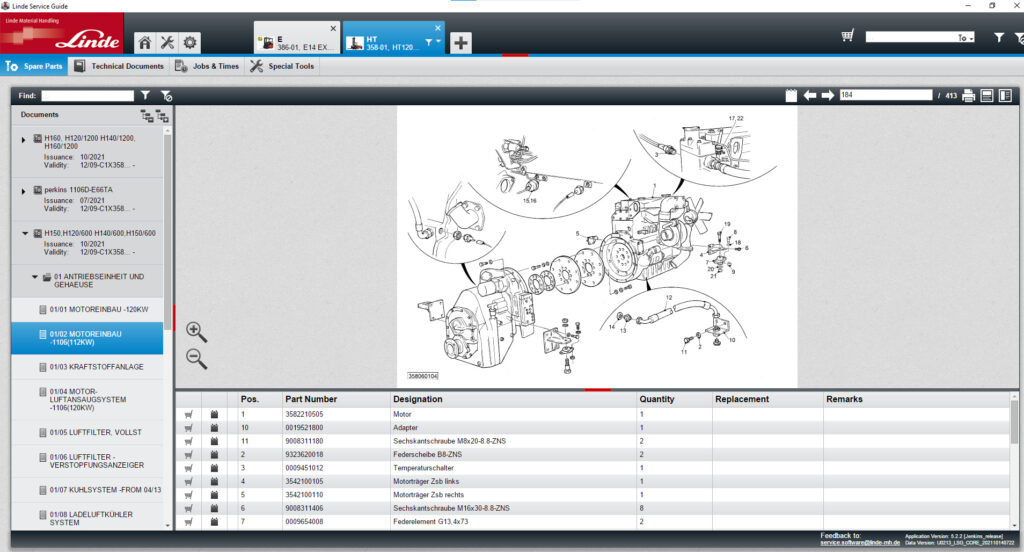Open the gear settings icon in header
This screenshot has height=552, width=1024.
[x=190, y=43]
